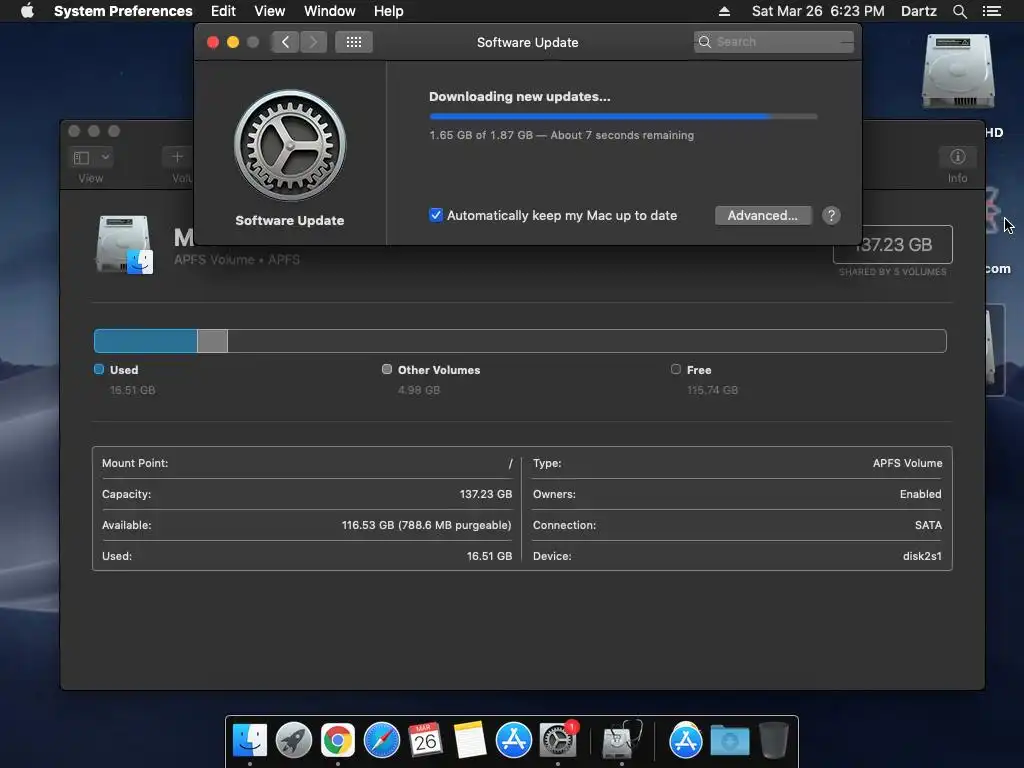1024x768 pixels.
Task: Open Notes from the Dock
Action: click(470, 740)
